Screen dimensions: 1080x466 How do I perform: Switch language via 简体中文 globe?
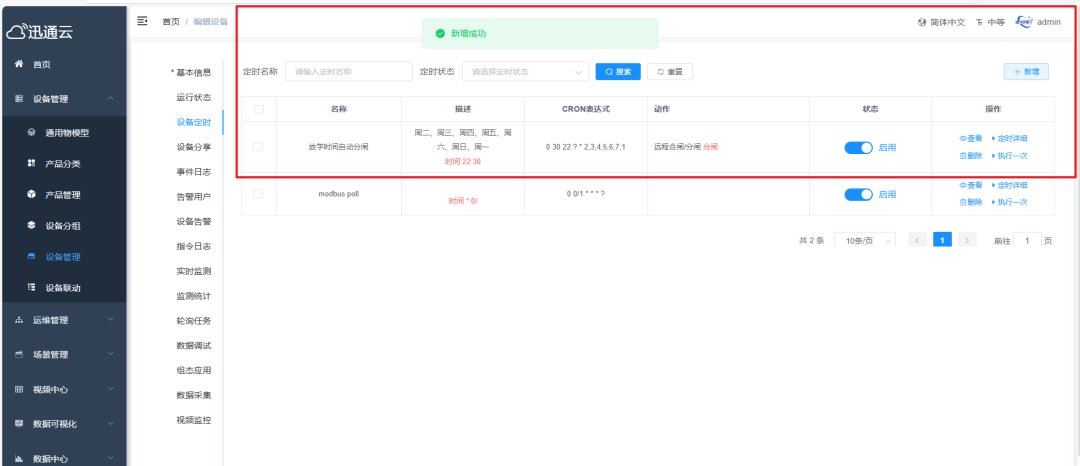point(942,22)
